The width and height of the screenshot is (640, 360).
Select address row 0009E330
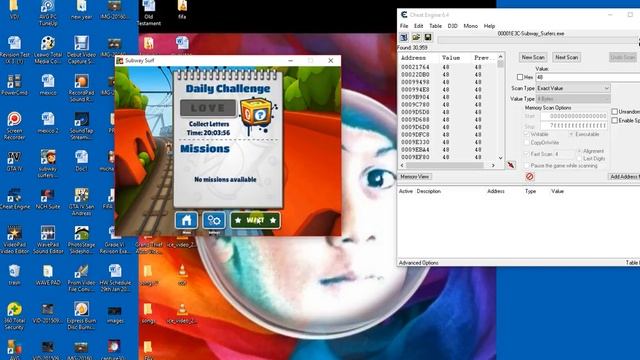pos(447,142)
